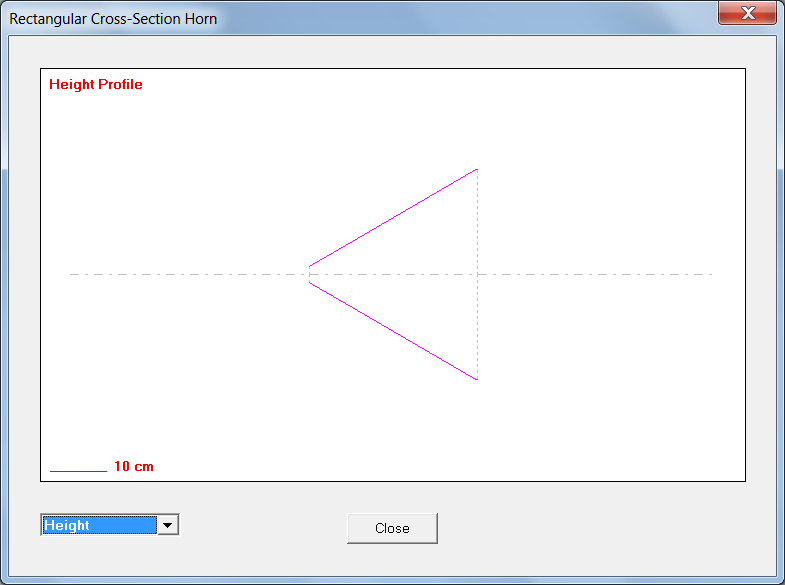Click the 'Height Profile' label
This screenshot has height=585, width=785.
[x=96, y=84]
